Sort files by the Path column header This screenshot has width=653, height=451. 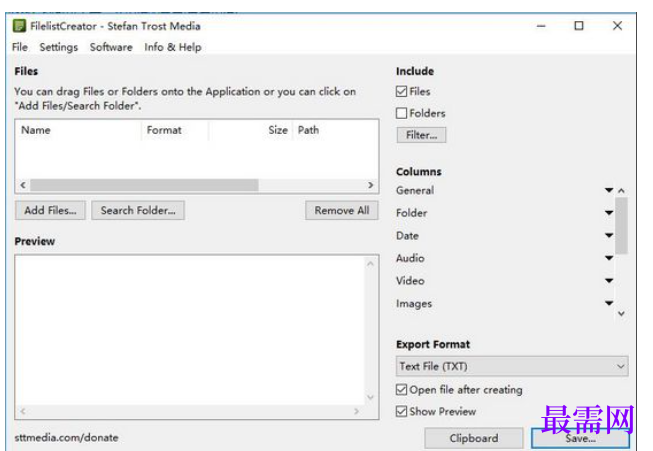click(x=335, y=130)
